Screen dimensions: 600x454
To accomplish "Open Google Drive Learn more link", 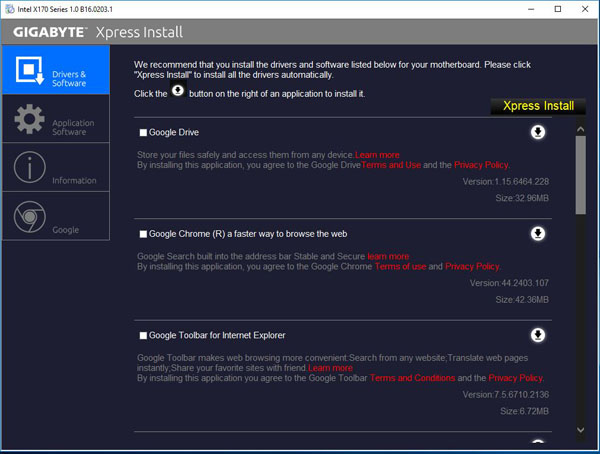I will (377, 155).
